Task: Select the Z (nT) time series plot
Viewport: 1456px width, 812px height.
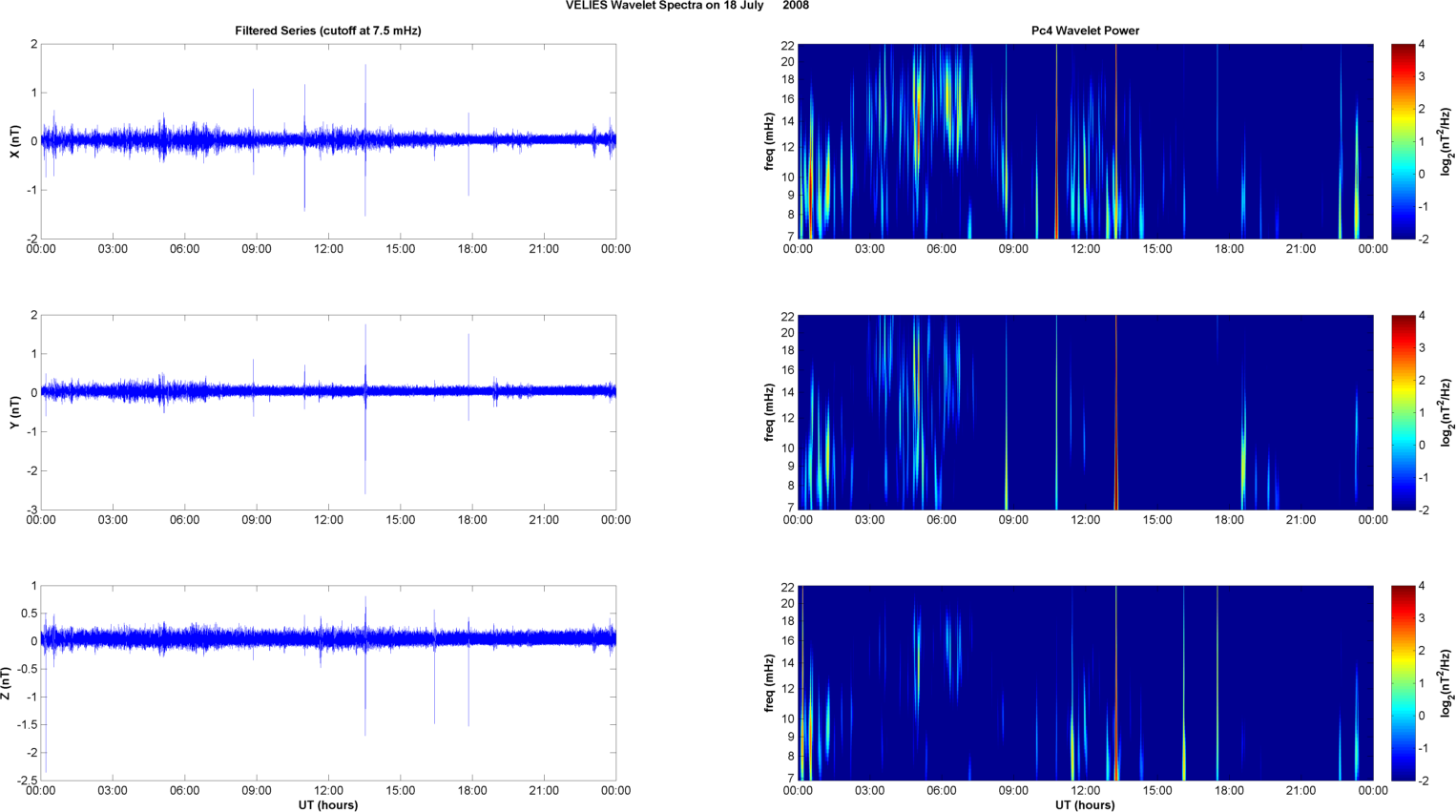Action: click(x=328, y=683)
